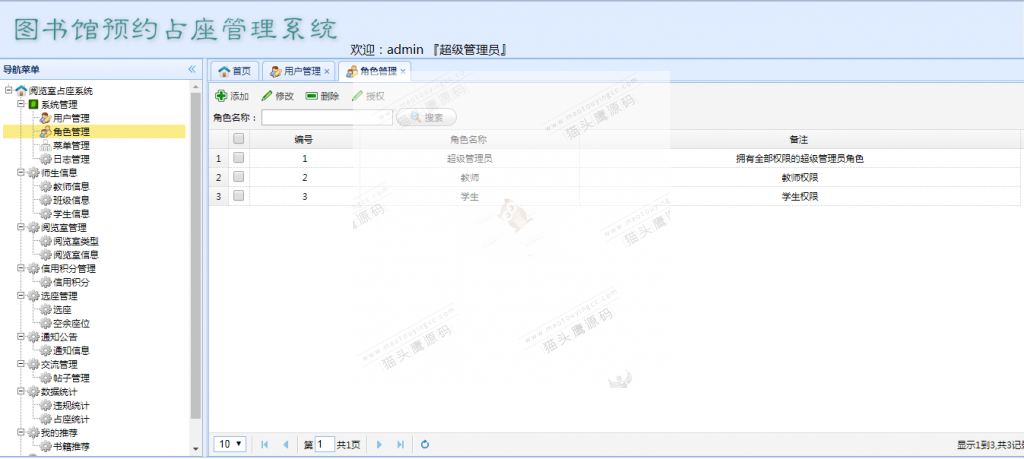Collapse the 通知公告 tree node

click(21, 337)
